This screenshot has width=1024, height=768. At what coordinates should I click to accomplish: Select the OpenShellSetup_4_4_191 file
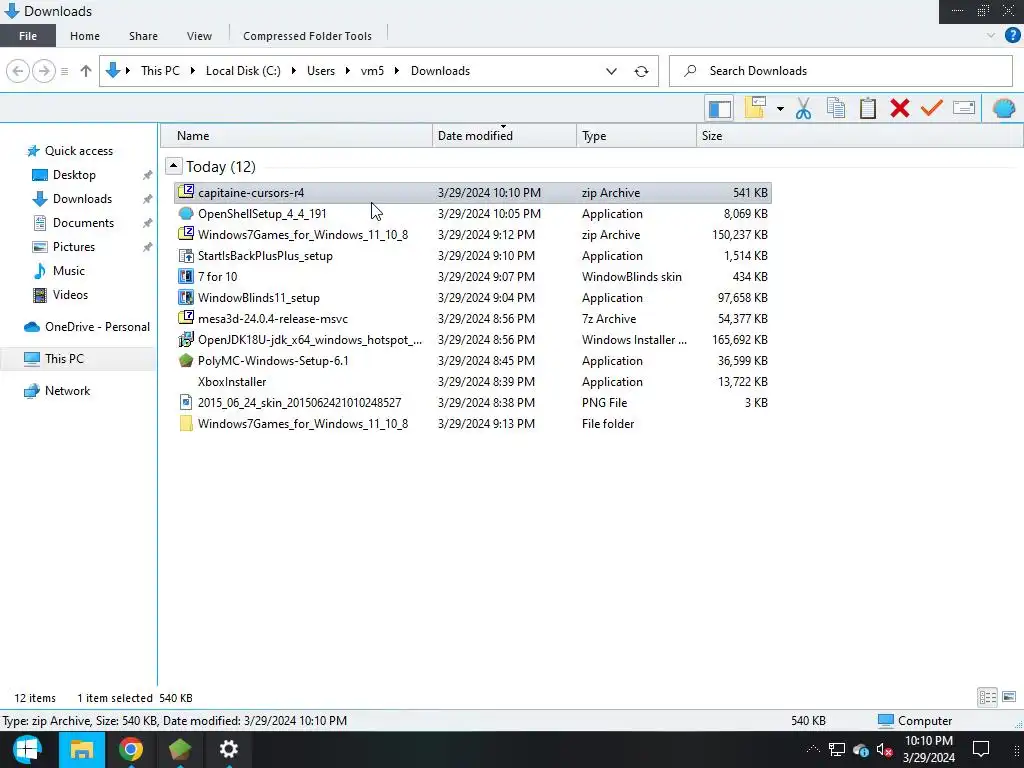(473, 214)
